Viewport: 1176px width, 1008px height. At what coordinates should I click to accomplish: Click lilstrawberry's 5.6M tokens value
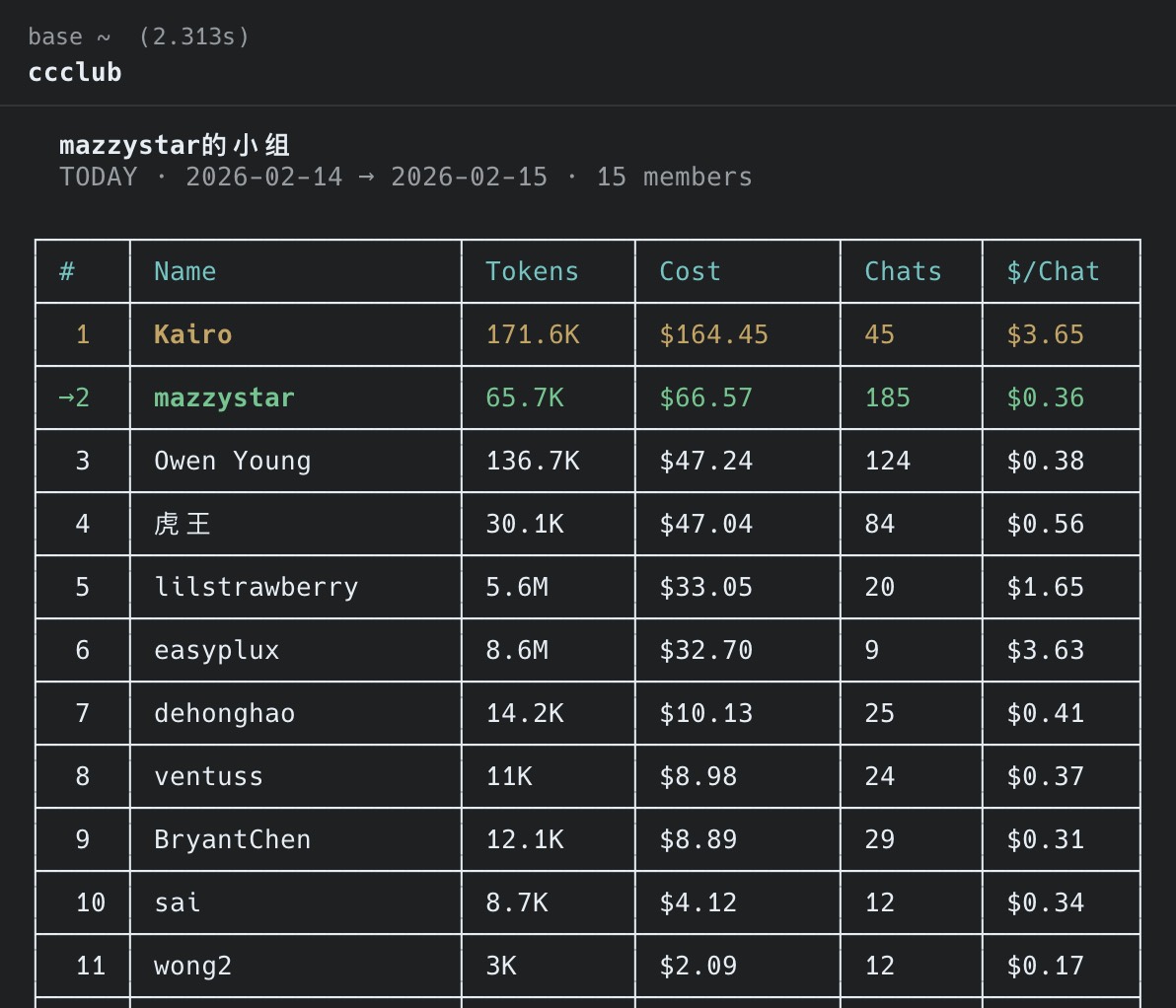tap(517, 587)
